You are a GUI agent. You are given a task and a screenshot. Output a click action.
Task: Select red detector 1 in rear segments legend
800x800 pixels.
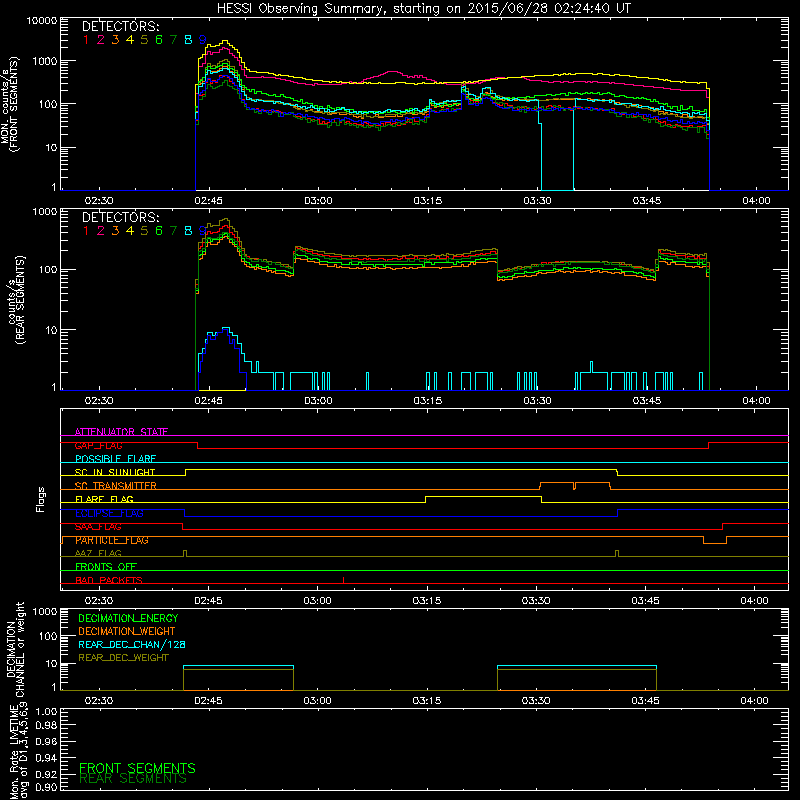pos(86,231)
